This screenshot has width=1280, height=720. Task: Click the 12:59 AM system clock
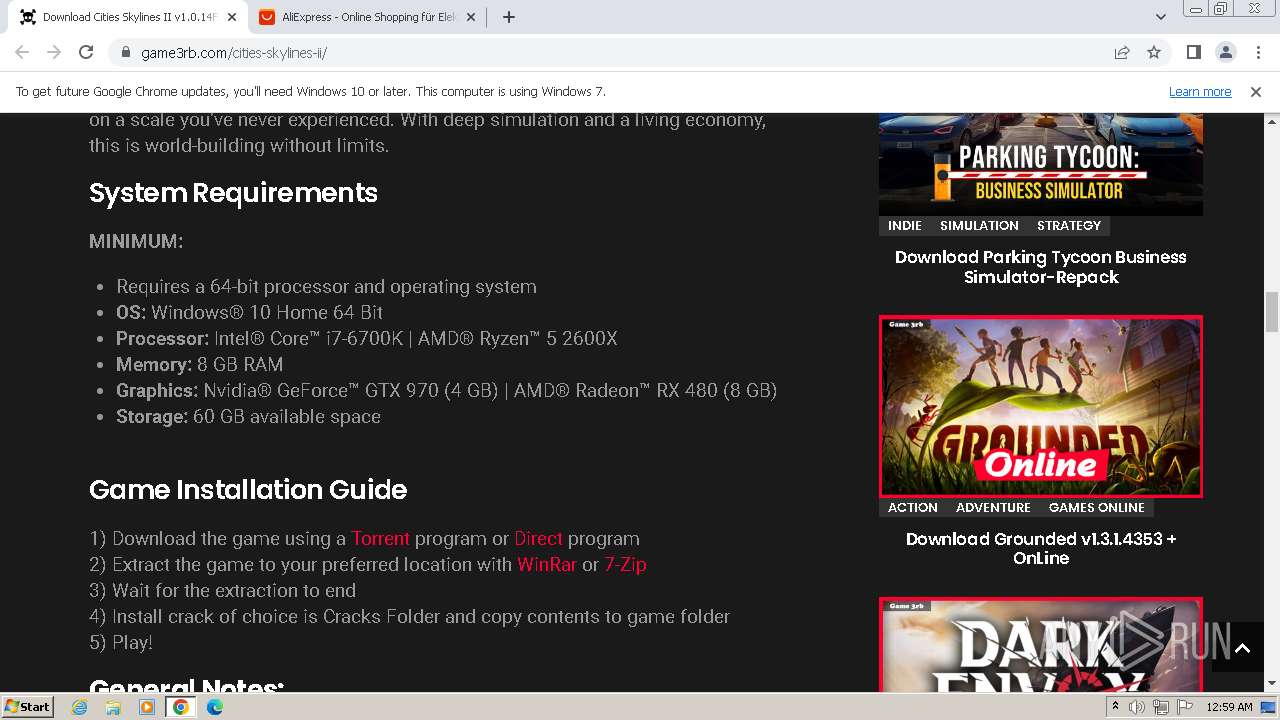point(1230,707)
